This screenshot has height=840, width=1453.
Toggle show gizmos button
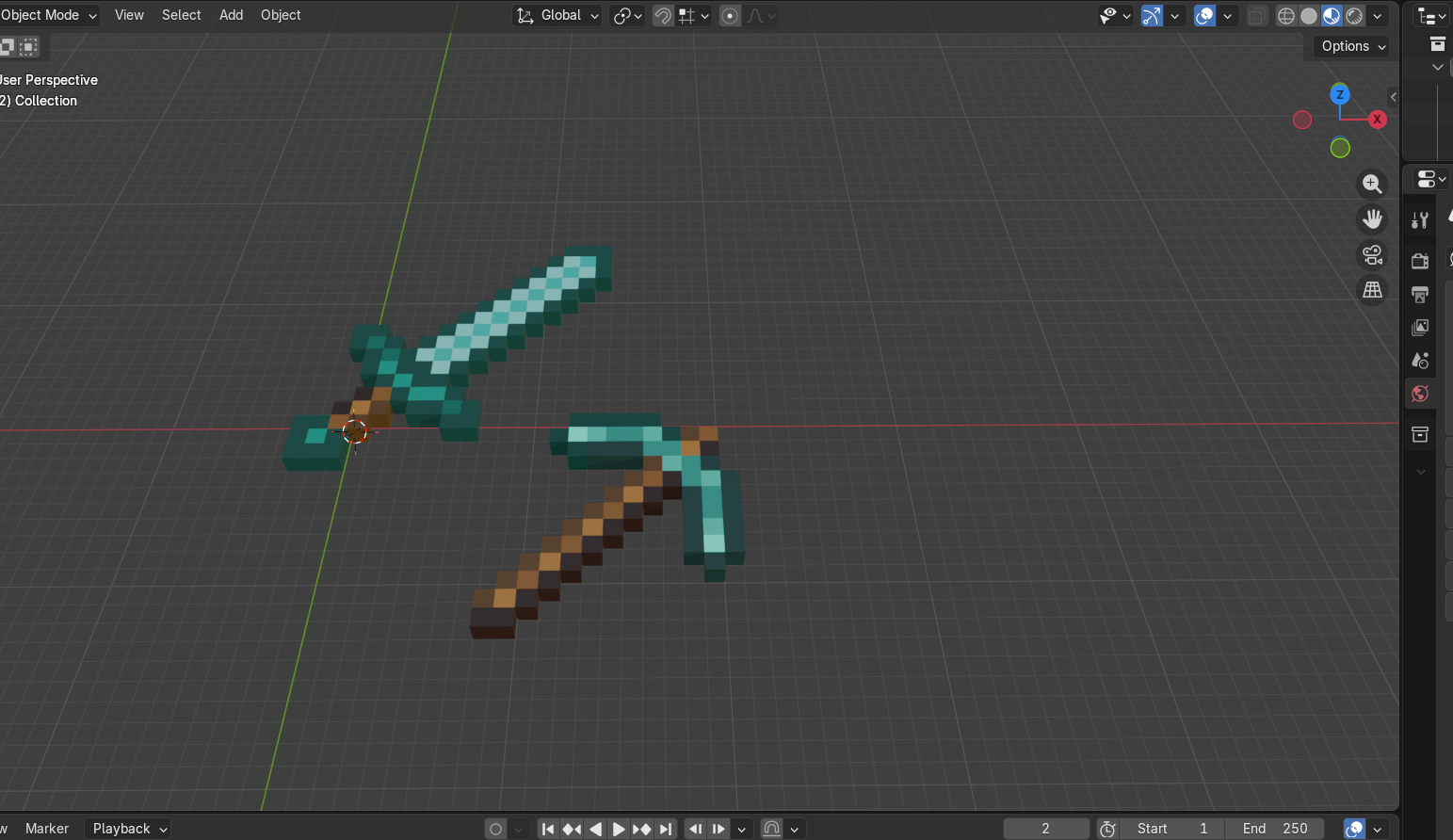coord(1152,15)
